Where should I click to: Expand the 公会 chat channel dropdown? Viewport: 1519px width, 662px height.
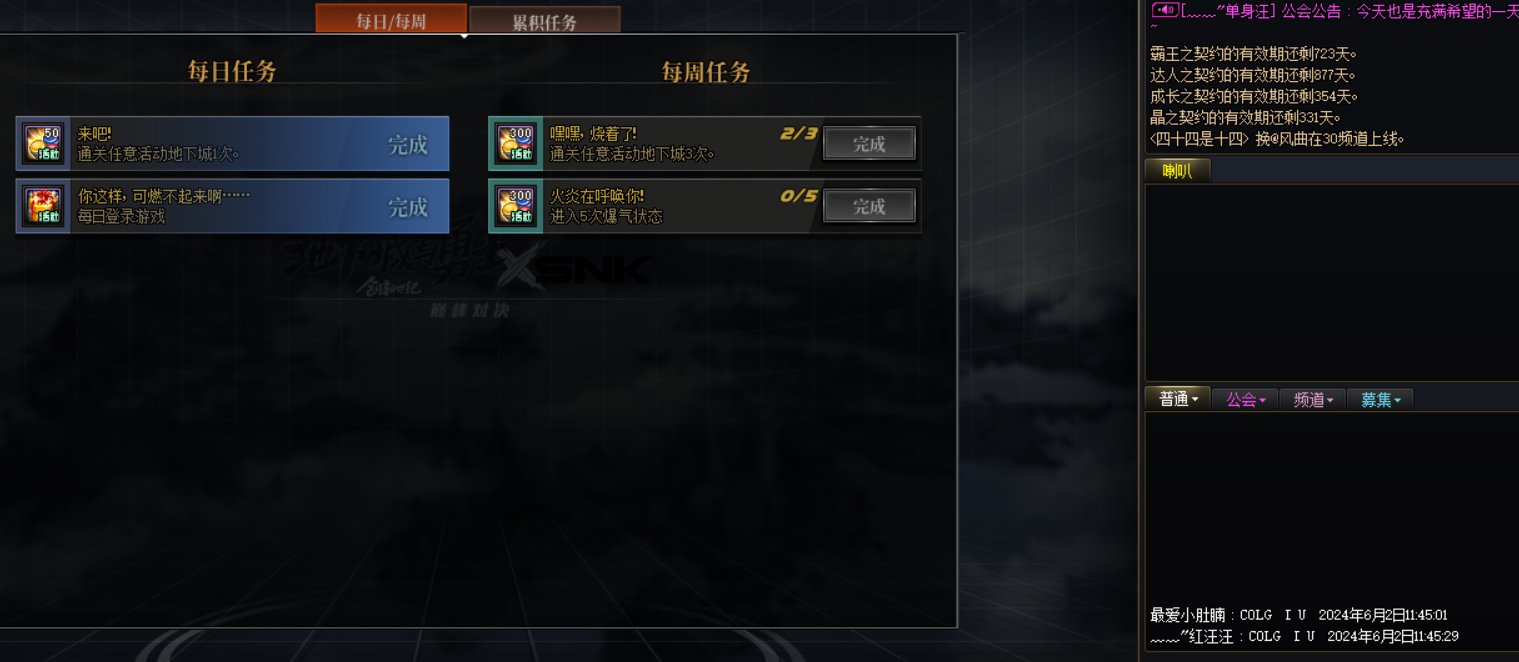click(1245, 399)
